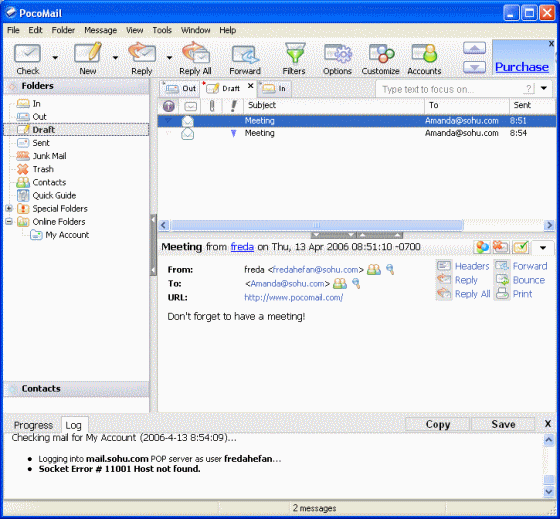Switch to the Out folder tab
This screenshot has width=560, height=519.
point(180,89)
